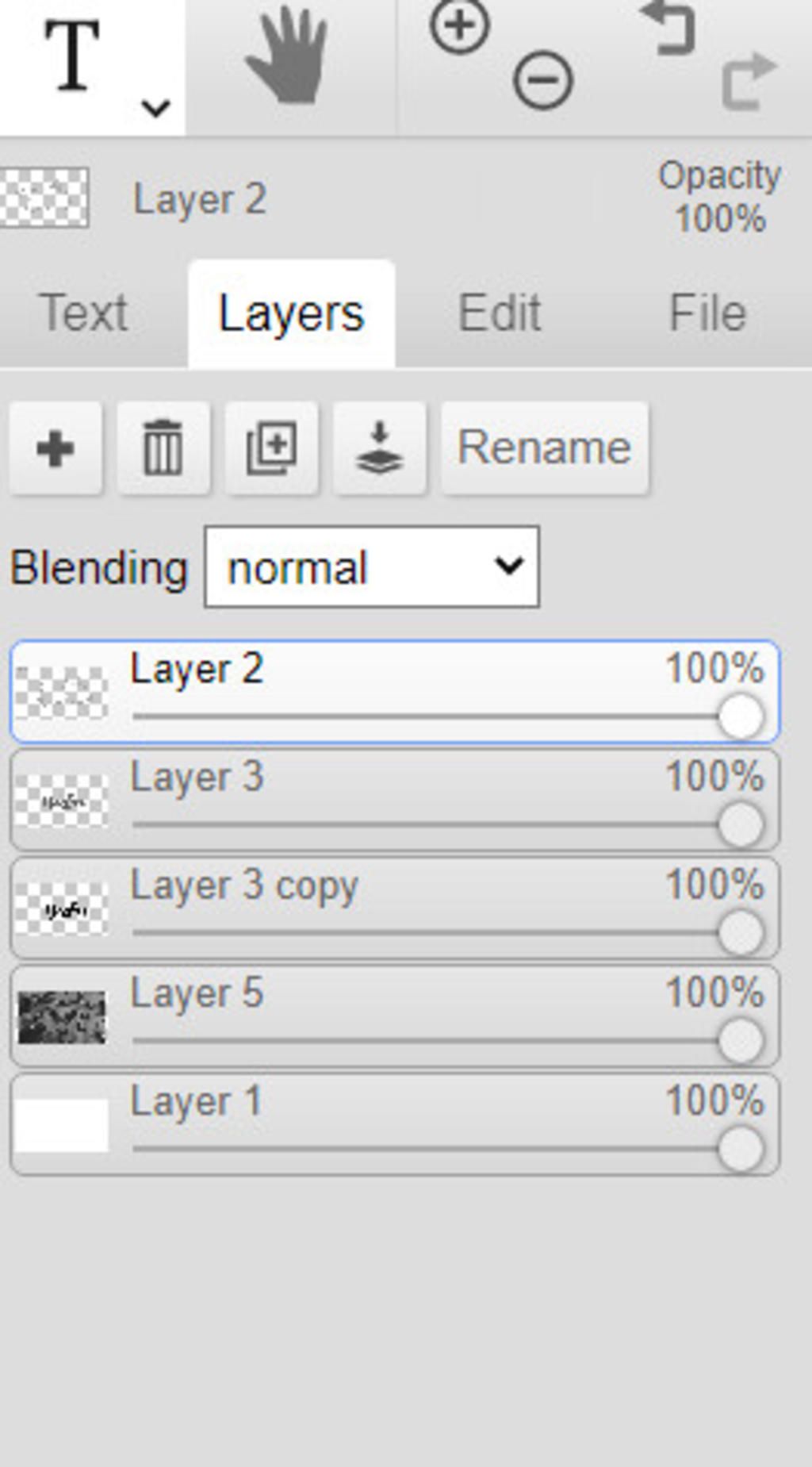
Task: Click the zoom in magnifier icon
Action: (x=459, y=25)
